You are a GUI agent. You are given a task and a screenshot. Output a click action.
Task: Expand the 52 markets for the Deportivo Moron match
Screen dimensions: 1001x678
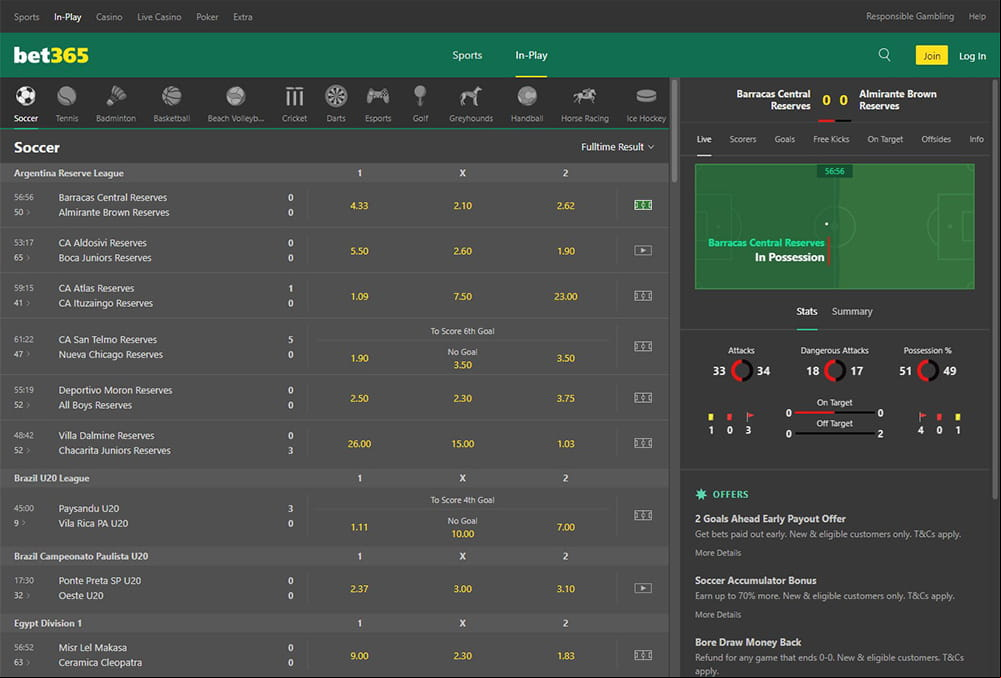point(22,405)
